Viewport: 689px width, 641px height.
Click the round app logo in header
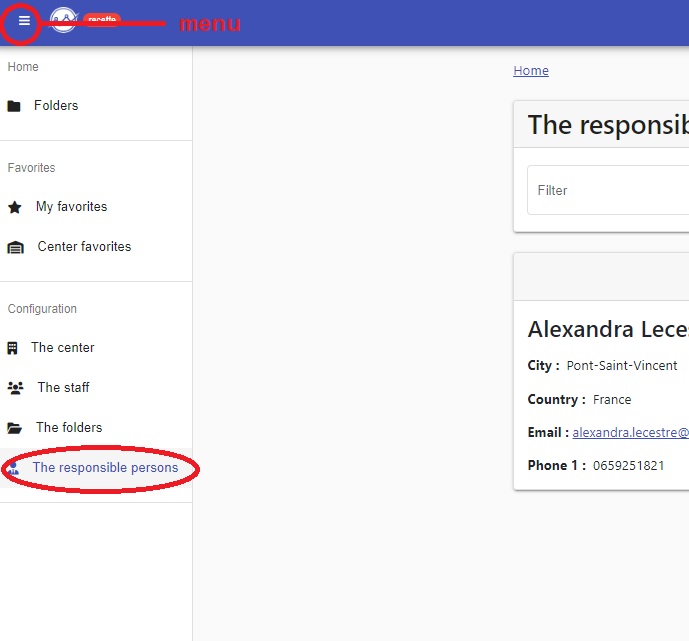pyautogui.click(x=63, y=20)
